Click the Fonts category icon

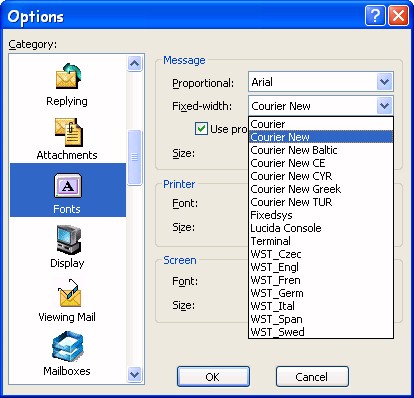tap(68, 185)
